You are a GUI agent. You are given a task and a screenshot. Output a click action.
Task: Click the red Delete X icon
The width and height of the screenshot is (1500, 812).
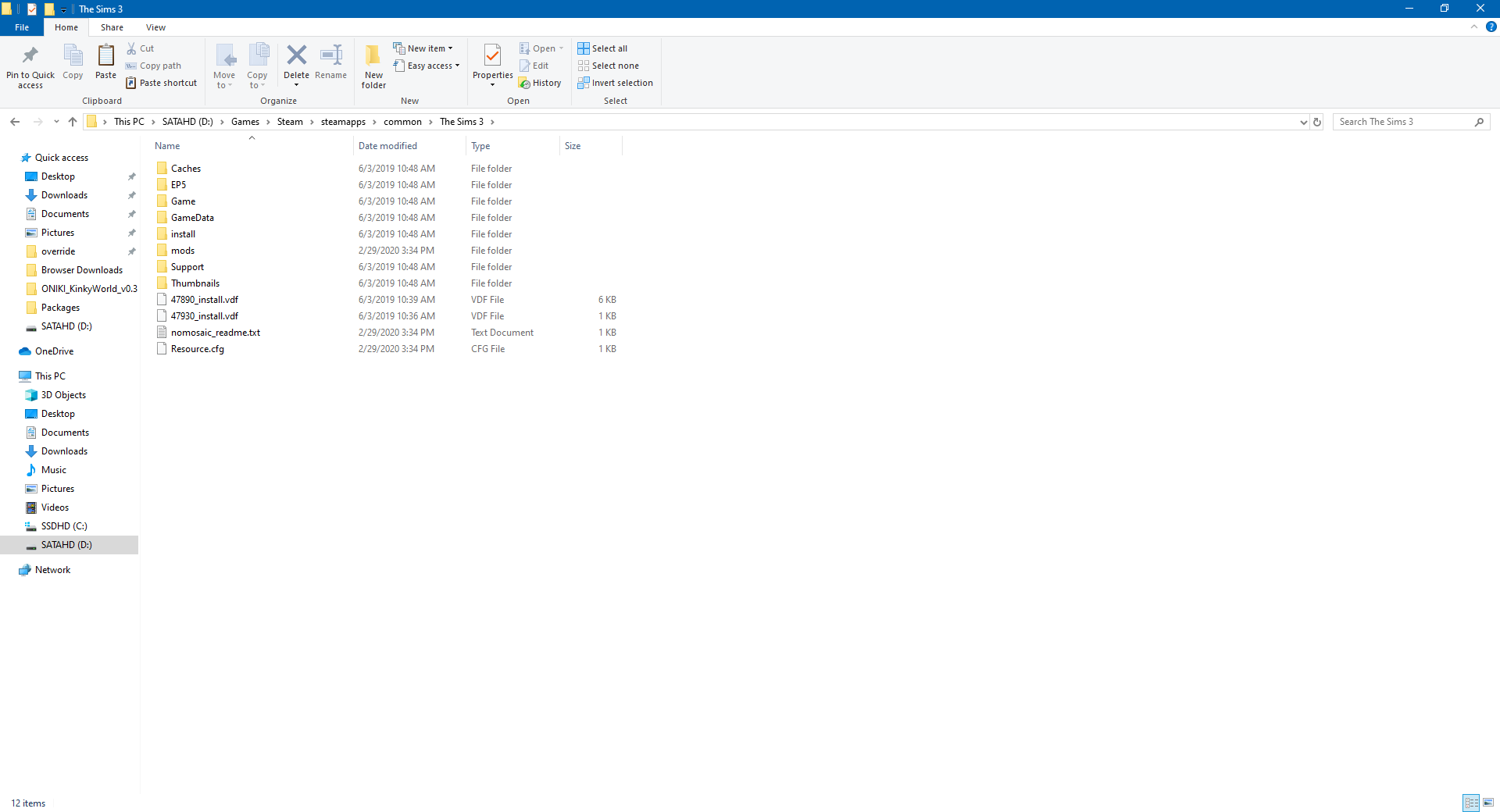[296, 55]
